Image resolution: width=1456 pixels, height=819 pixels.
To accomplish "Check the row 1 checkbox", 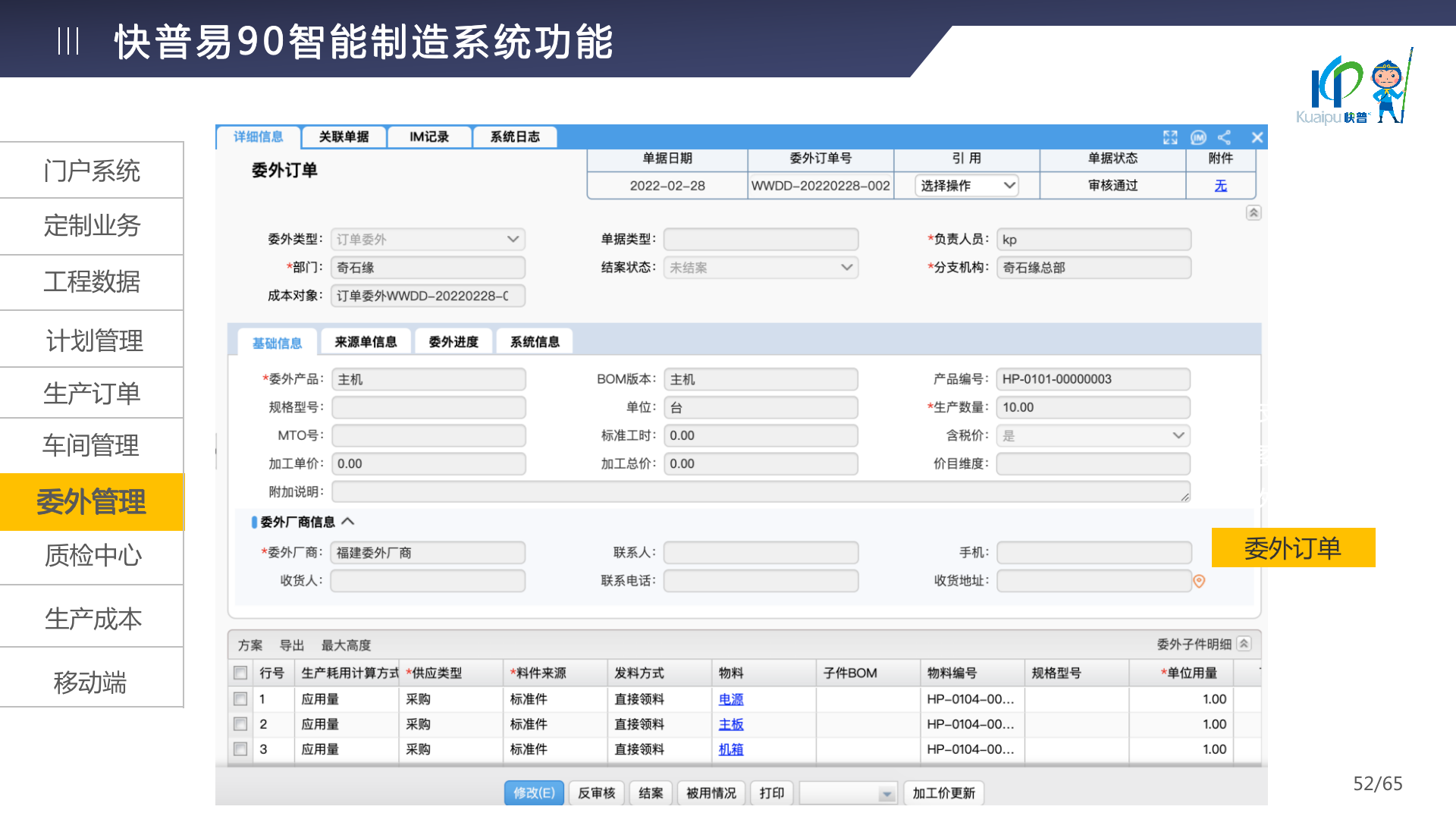I will point(240,699).
